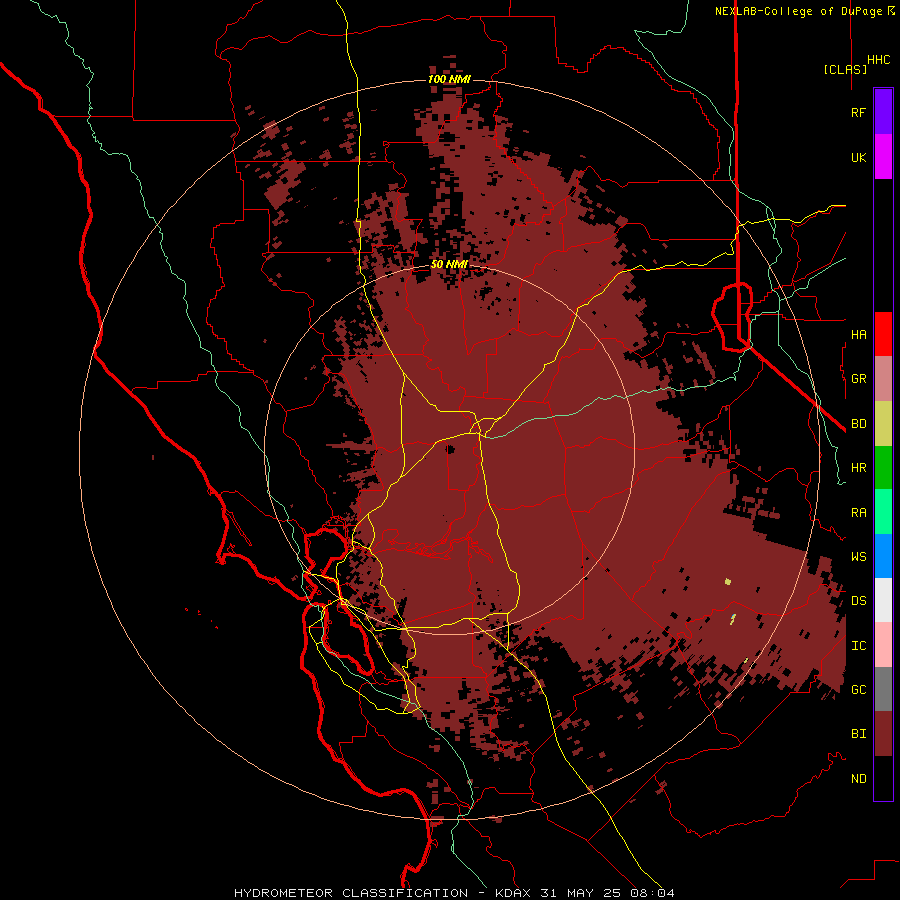Click the GR legend label

859,379
